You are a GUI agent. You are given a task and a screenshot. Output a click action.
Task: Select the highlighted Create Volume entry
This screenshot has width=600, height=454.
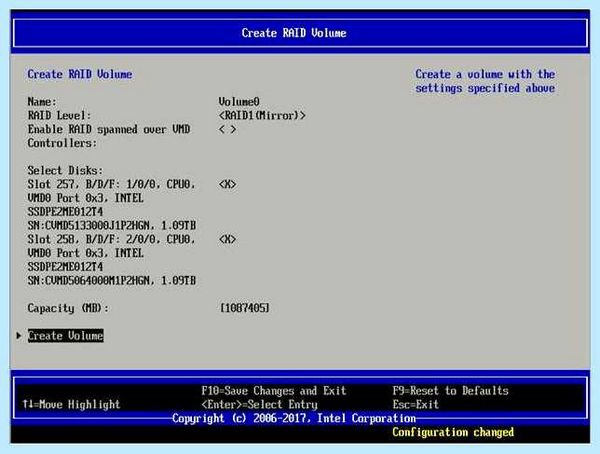pyautogui.click(x=65, y=336)
